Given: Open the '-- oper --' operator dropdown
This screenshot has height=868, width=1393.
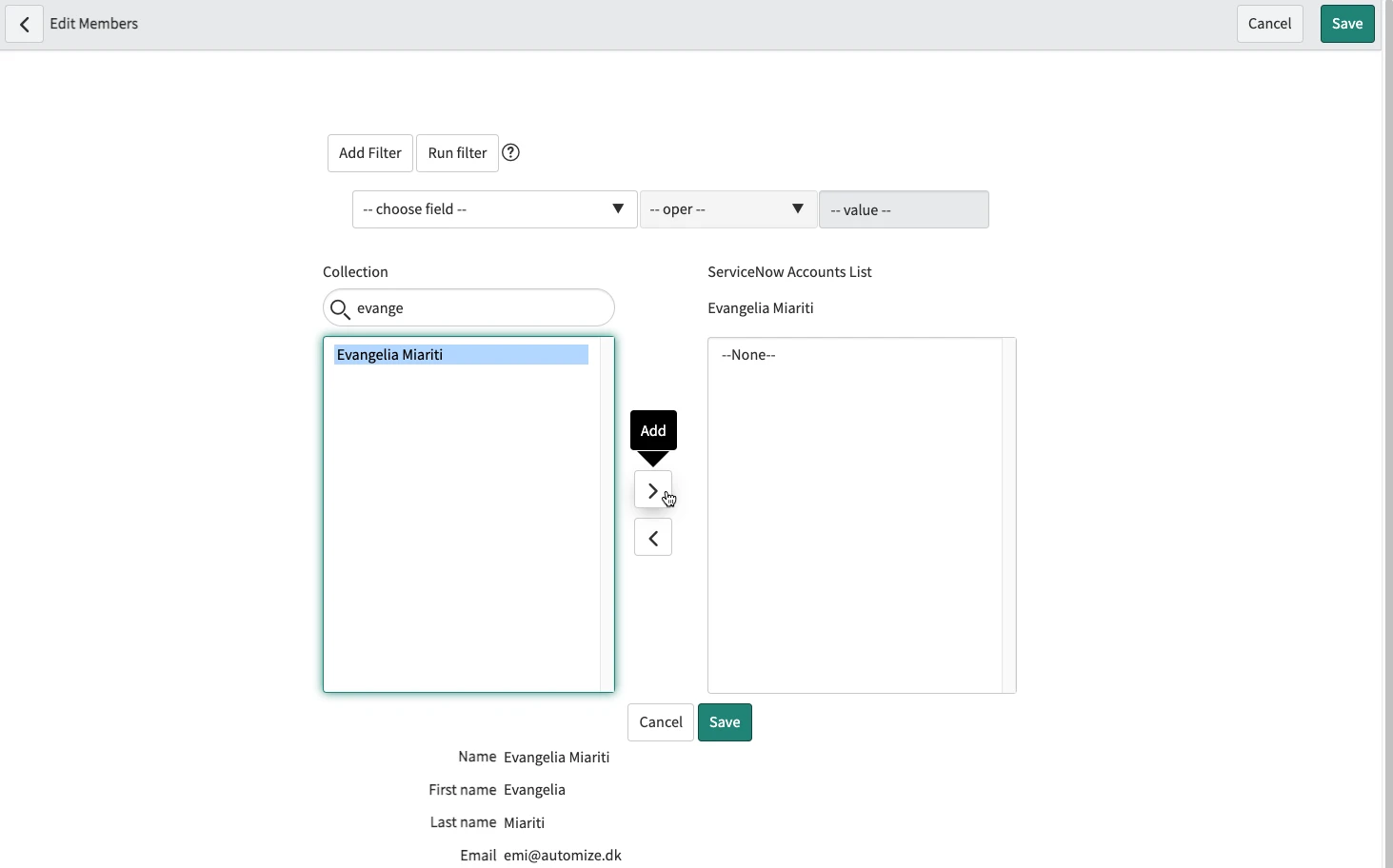Looking at the screenshot, I should (x=728, y=208).
